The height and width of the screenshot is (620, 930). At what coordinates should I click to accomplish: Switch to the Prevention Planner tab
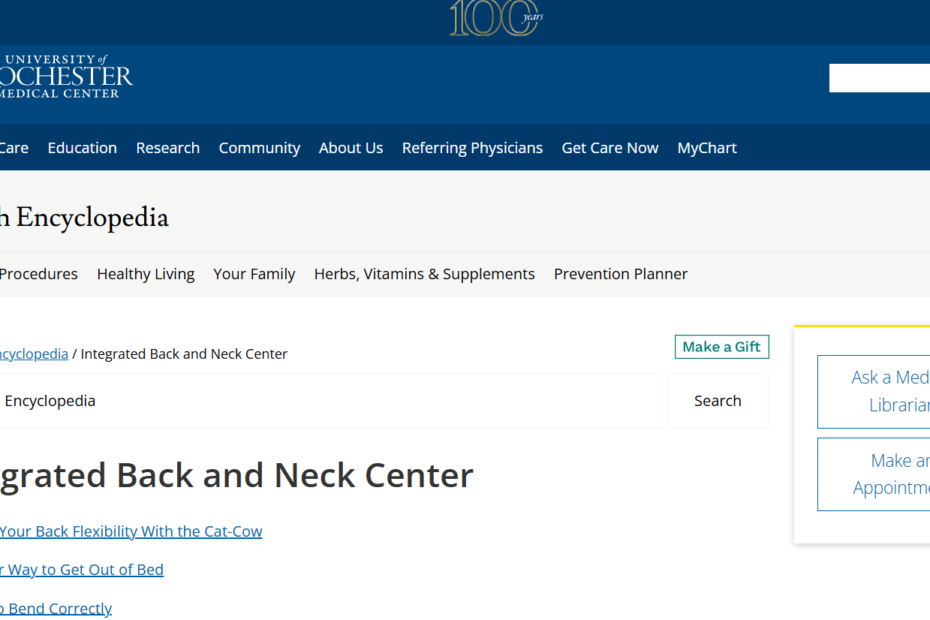621,274
